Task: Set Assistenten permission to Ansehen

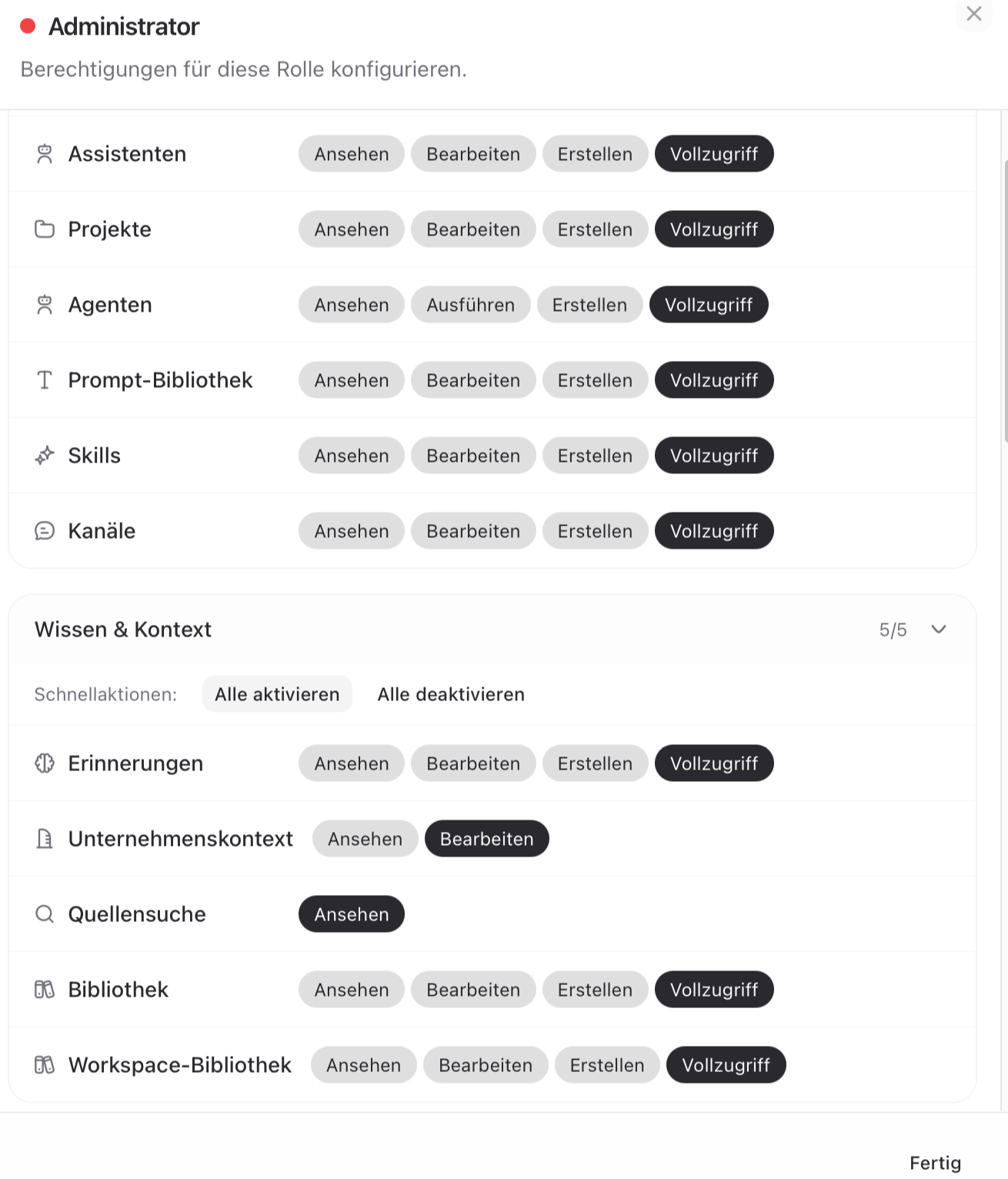Action: tap(352, 154)
